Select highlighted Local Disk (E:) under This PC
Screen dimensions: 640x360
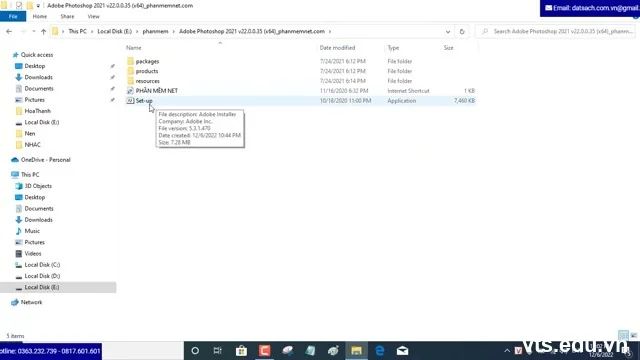click(x=58, y=287)
